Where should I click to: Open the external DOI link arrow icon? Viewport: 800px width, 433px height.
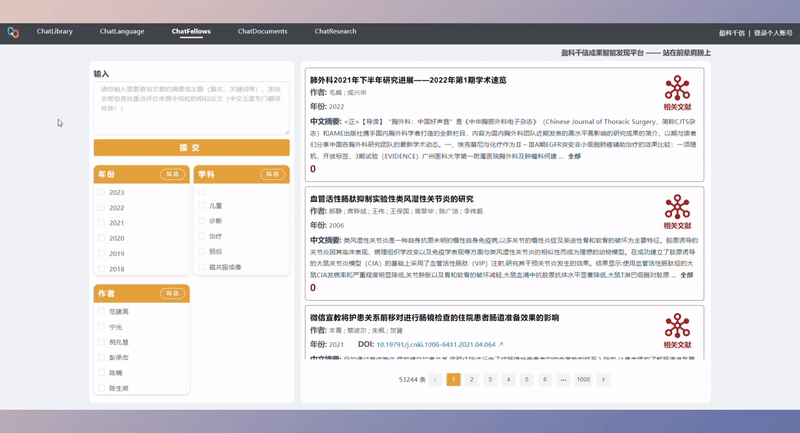(500, 345)
